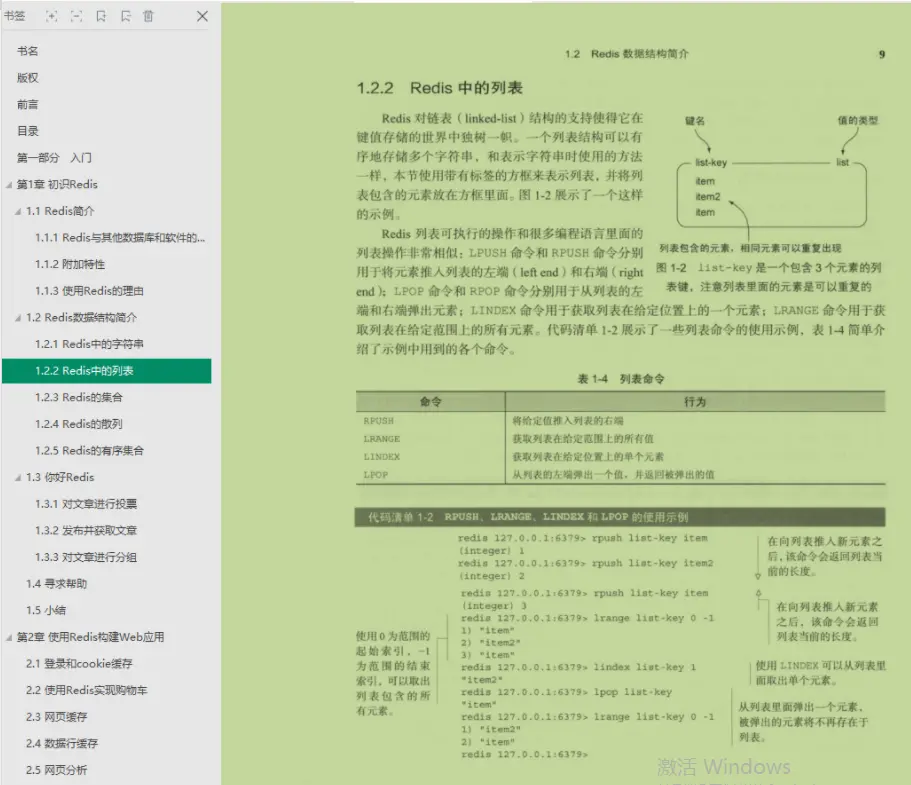Viewport: 911px width, 785px height.
Task: Click the 值的类型 label in the figure
Action: (858, 121)
